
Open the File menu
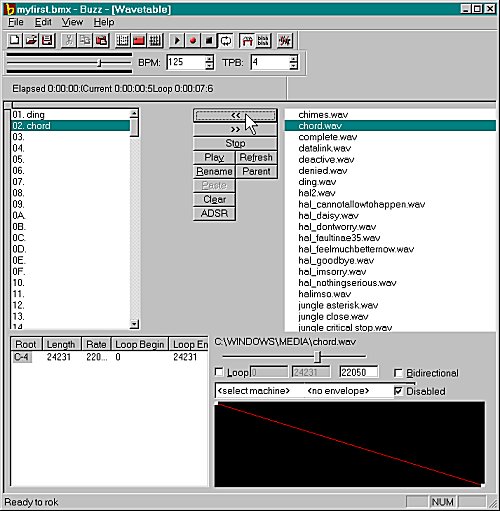pyautogui.click(x=16, y=22)
